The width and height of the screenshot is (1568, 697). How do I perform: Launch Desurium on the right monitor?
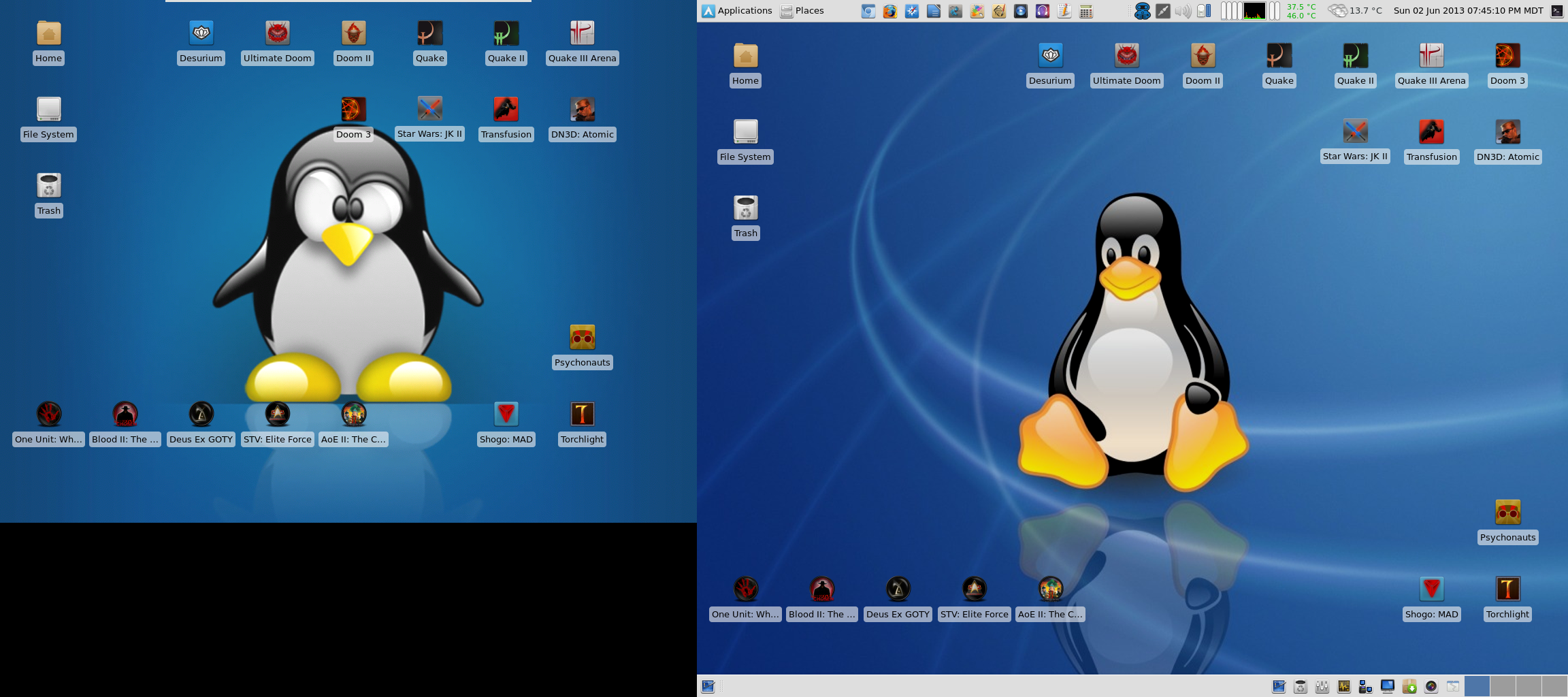point(1051,65)
